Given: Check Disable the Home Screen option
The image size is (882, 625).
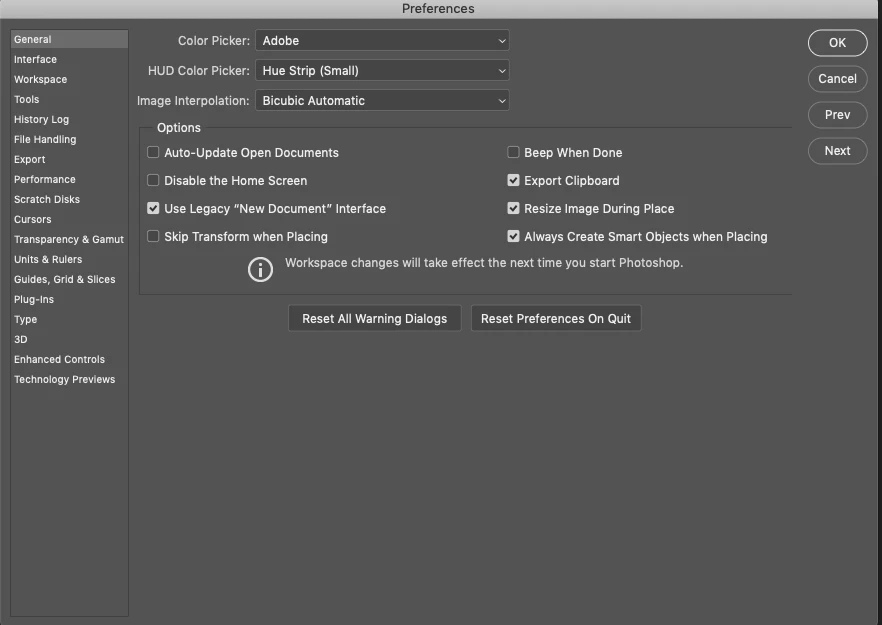Looking at the screenshot, I should (x=153, y=181).
